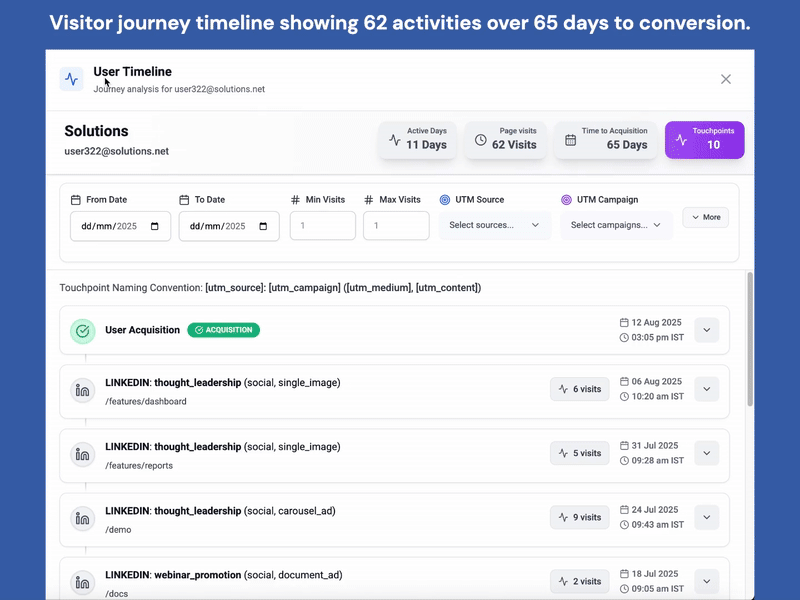This screenshot has height=600, width=800.
Task: Click the Active Days 11 Days card
Action: click(417, 140)
